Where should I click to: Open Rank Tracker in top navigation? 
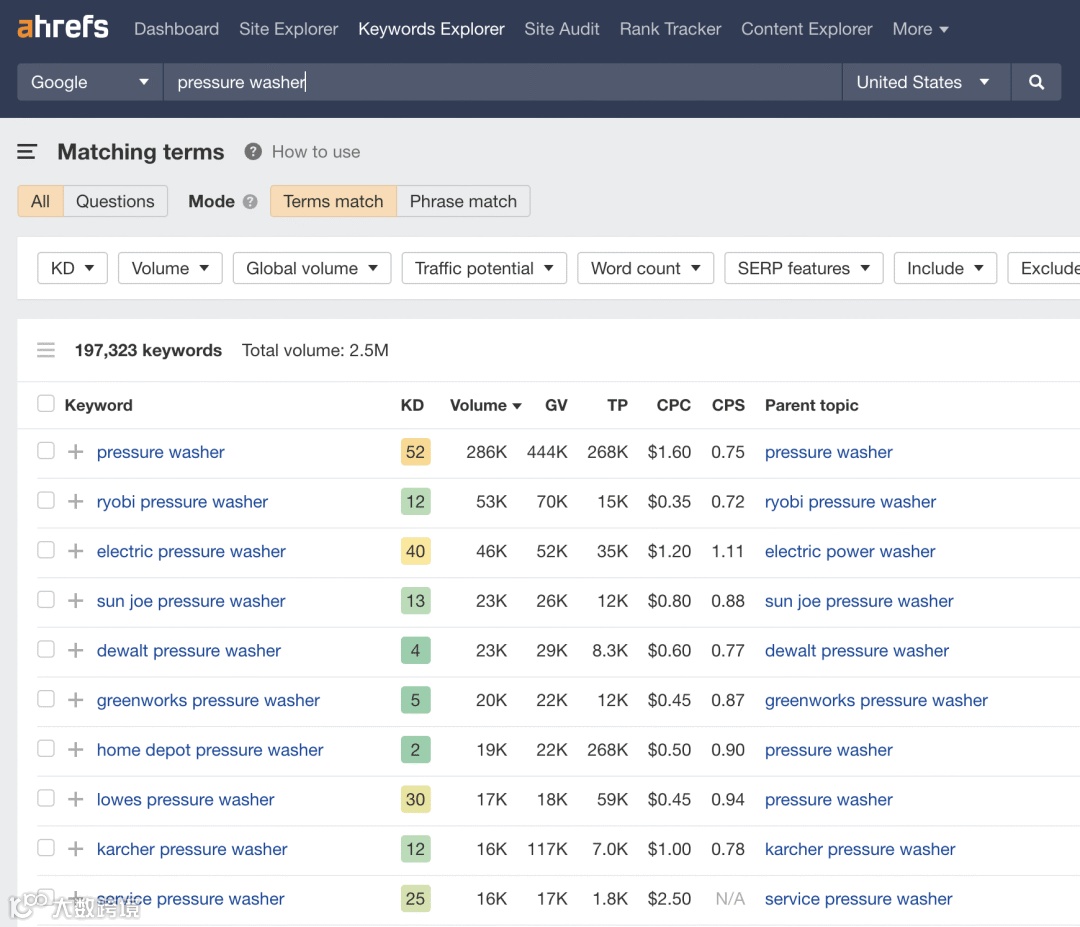point(670,29)
